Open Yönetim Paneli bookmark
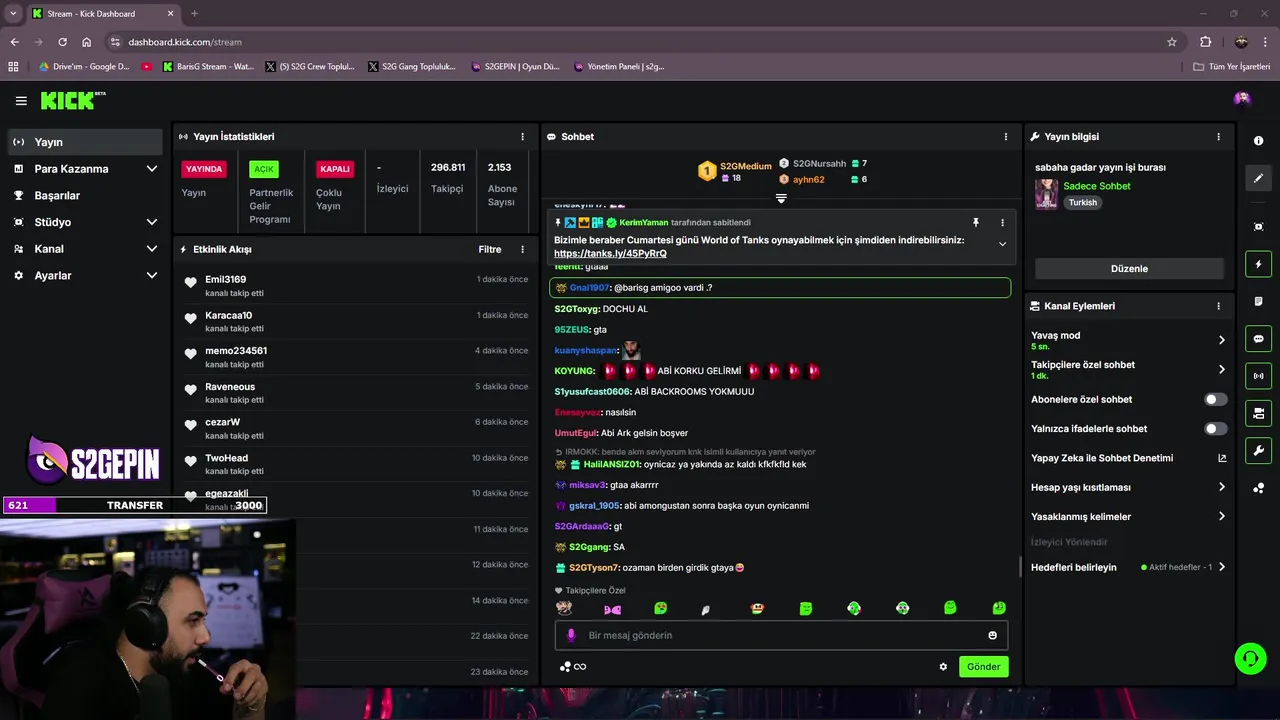 [x=620, y=67]
